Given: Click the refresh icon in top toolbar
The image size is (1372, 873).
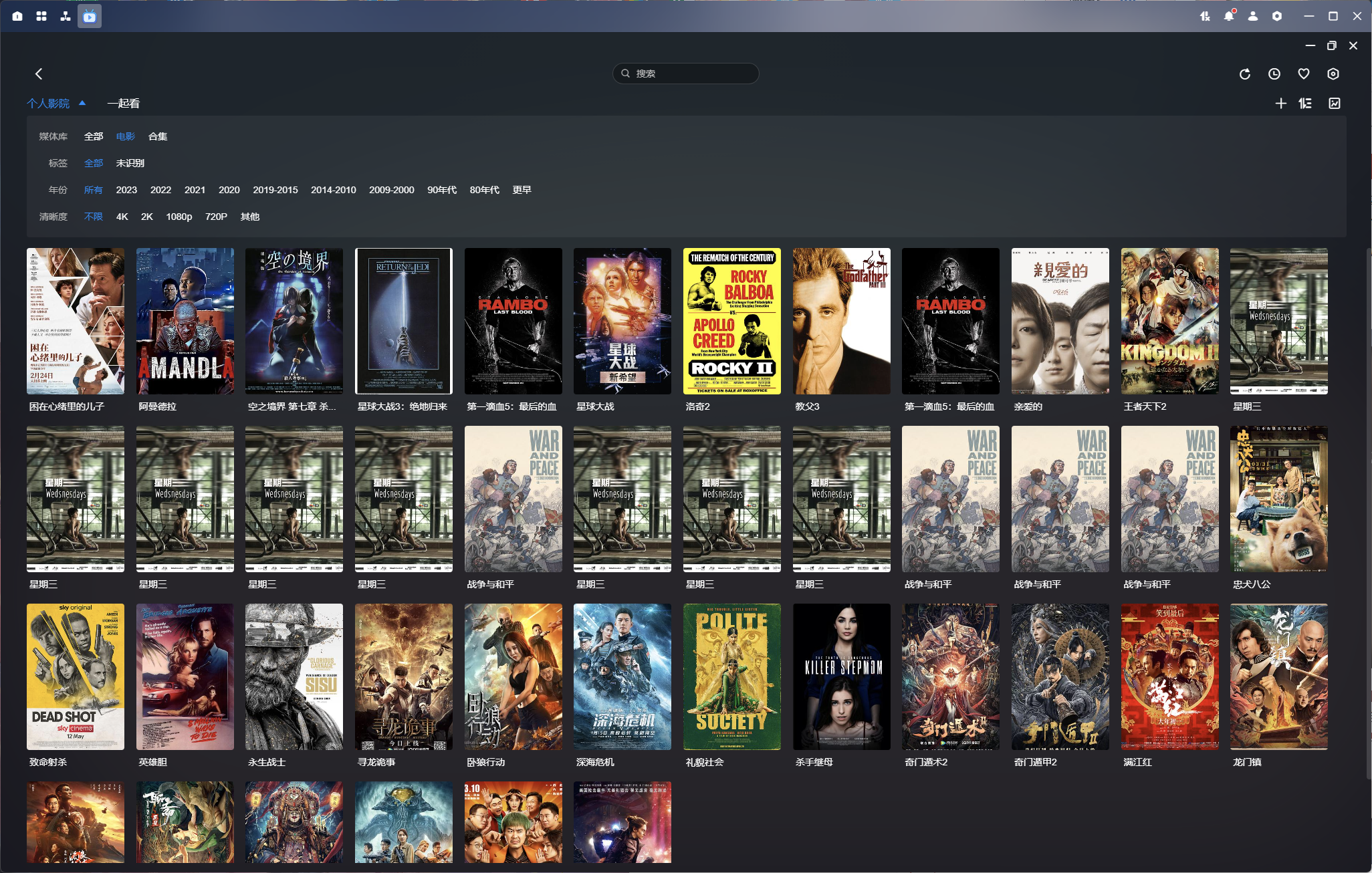Looking at the screenshot, I should (1245, 74).
